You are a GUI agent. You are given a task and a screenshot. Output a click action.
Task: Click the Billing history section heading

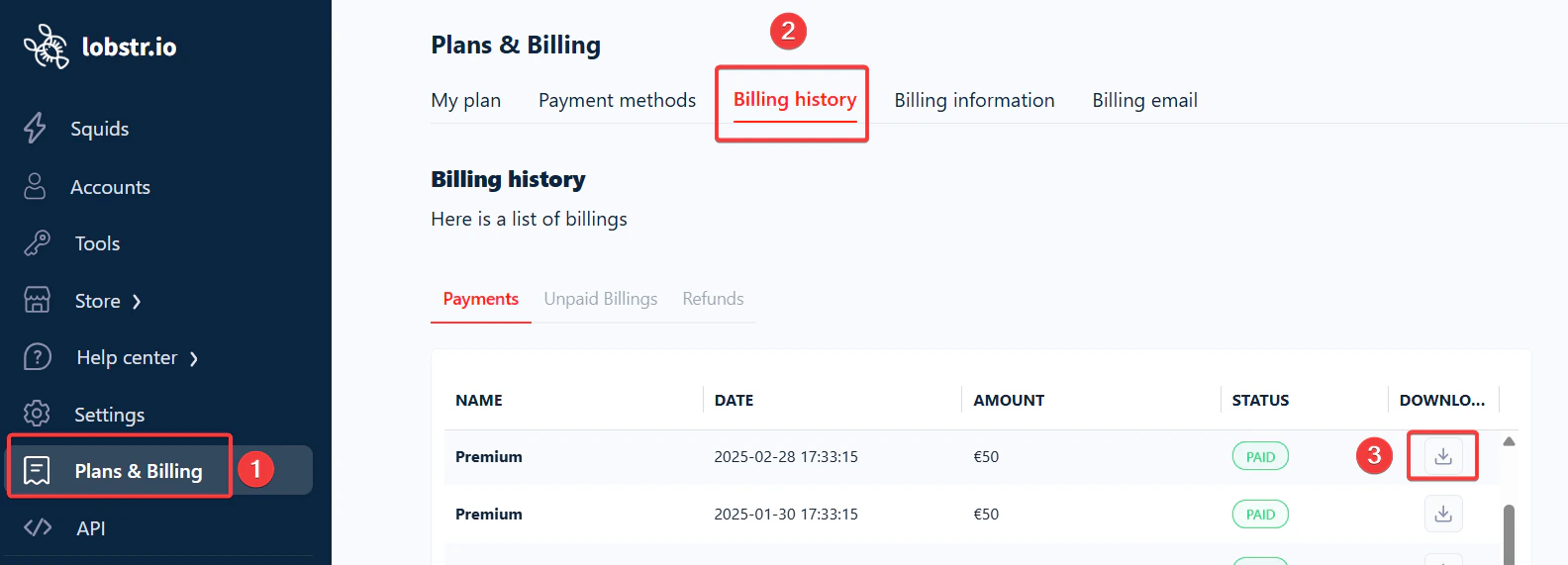(508, 179)
